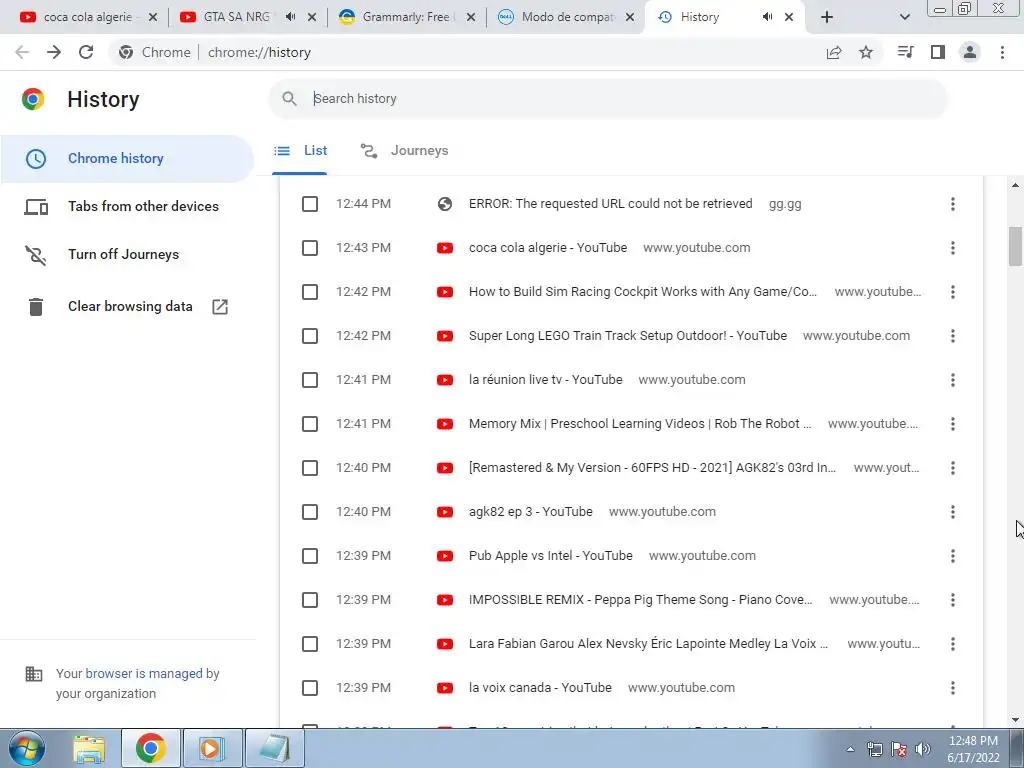This screenshot has height=768, width=1024.
Task: Open more actions for coca cola algerie entry
Action: pos(953,248)
